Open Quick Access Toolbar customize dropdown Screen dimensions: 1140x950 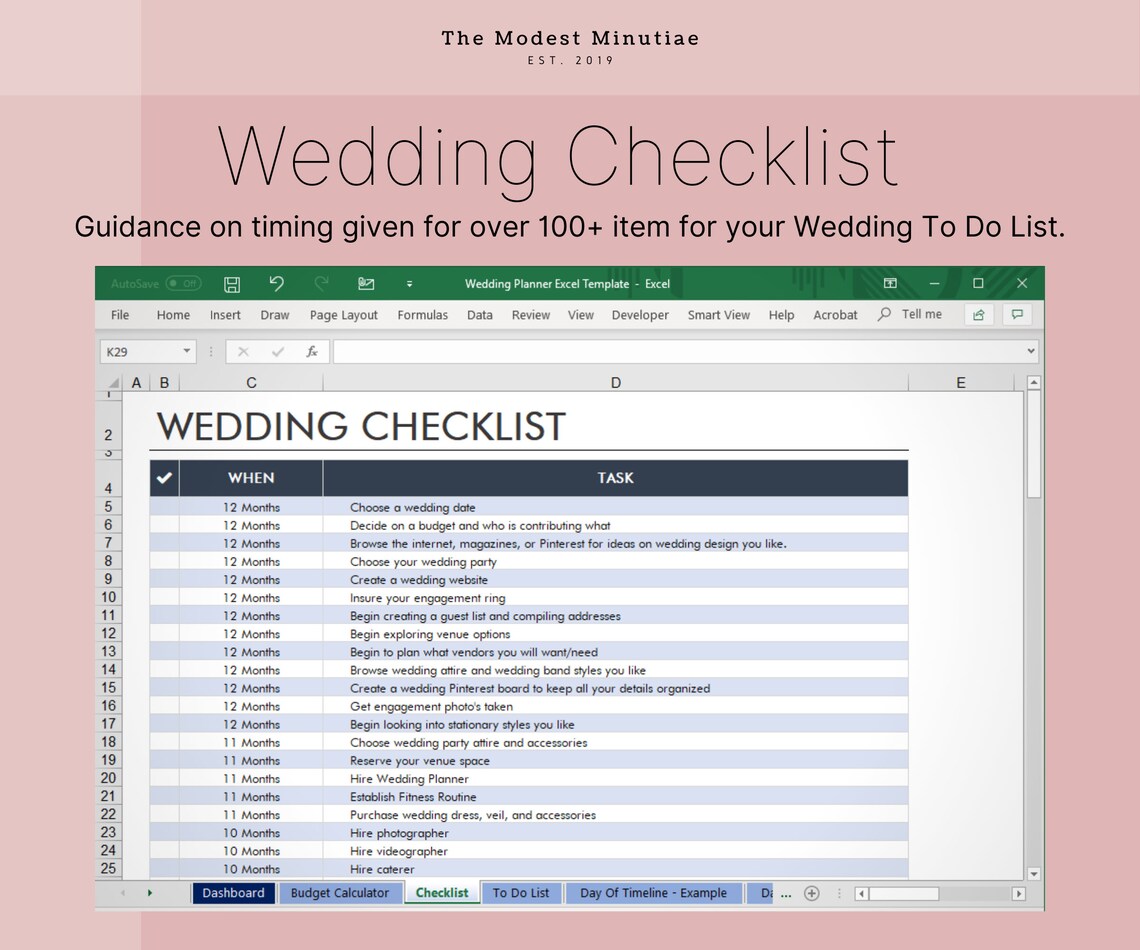[410, 284]
